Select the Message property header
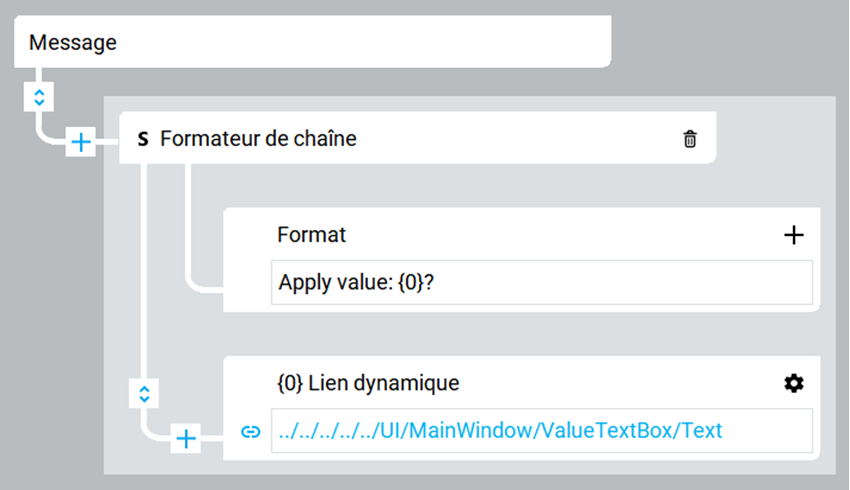The width and height of the screenshot is (850, 490). tap(73, 43)
